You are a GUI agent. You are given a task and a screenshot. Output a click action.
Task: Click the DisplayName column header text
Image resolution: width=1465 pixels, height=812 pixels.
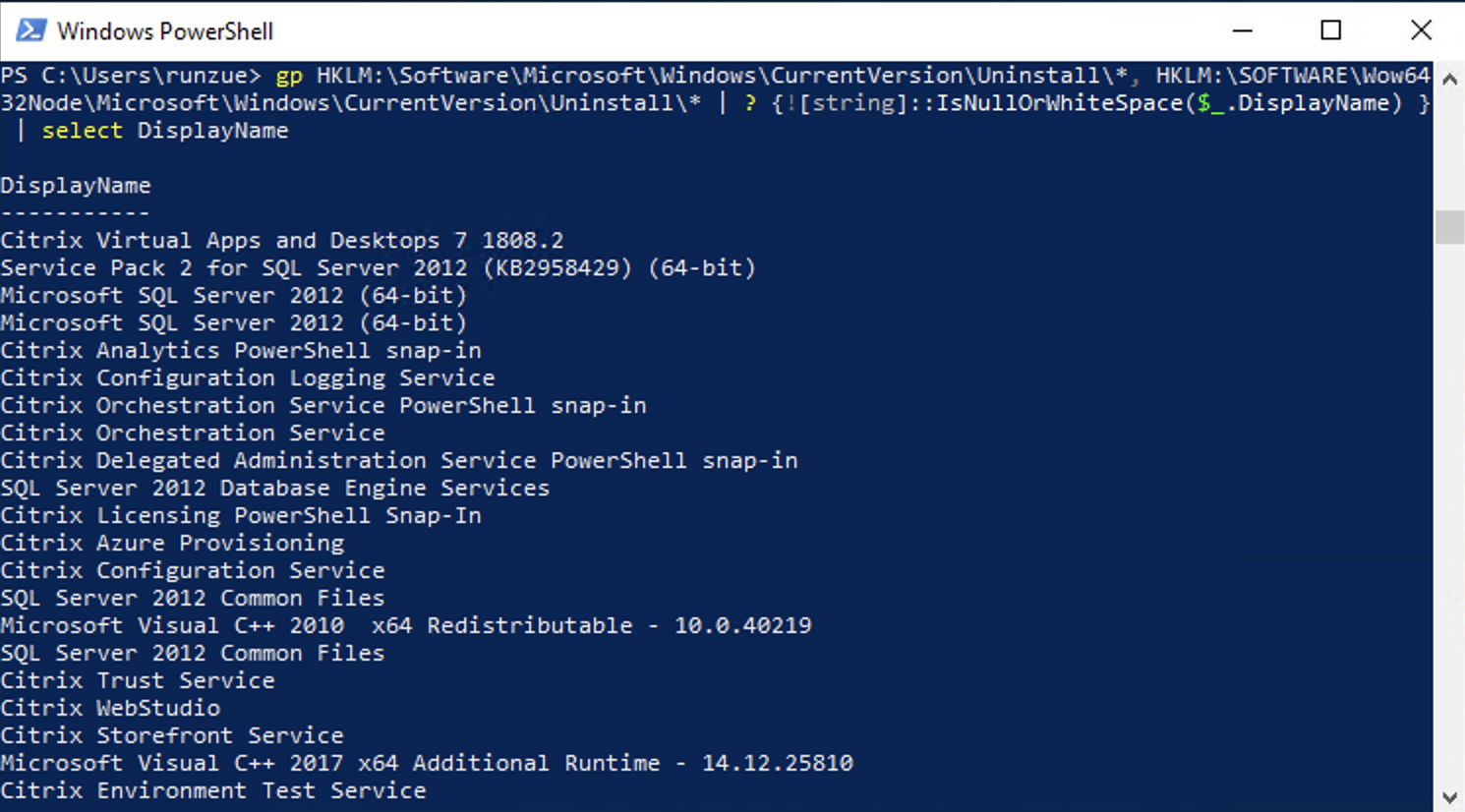coord(76,185)
